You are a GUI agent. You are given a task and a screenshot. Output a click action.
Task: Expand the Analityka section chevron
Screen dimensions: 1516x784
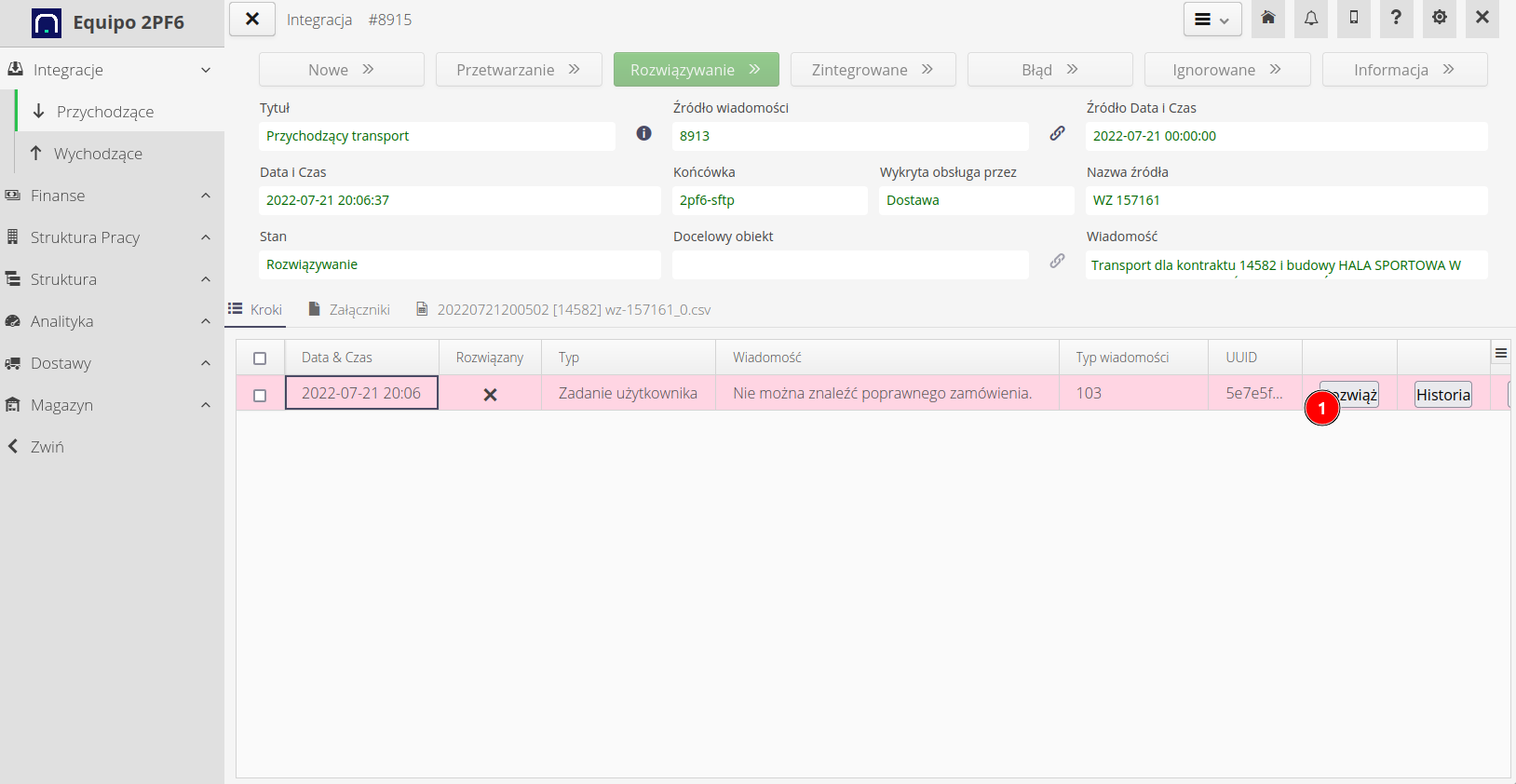click(206, 321)
